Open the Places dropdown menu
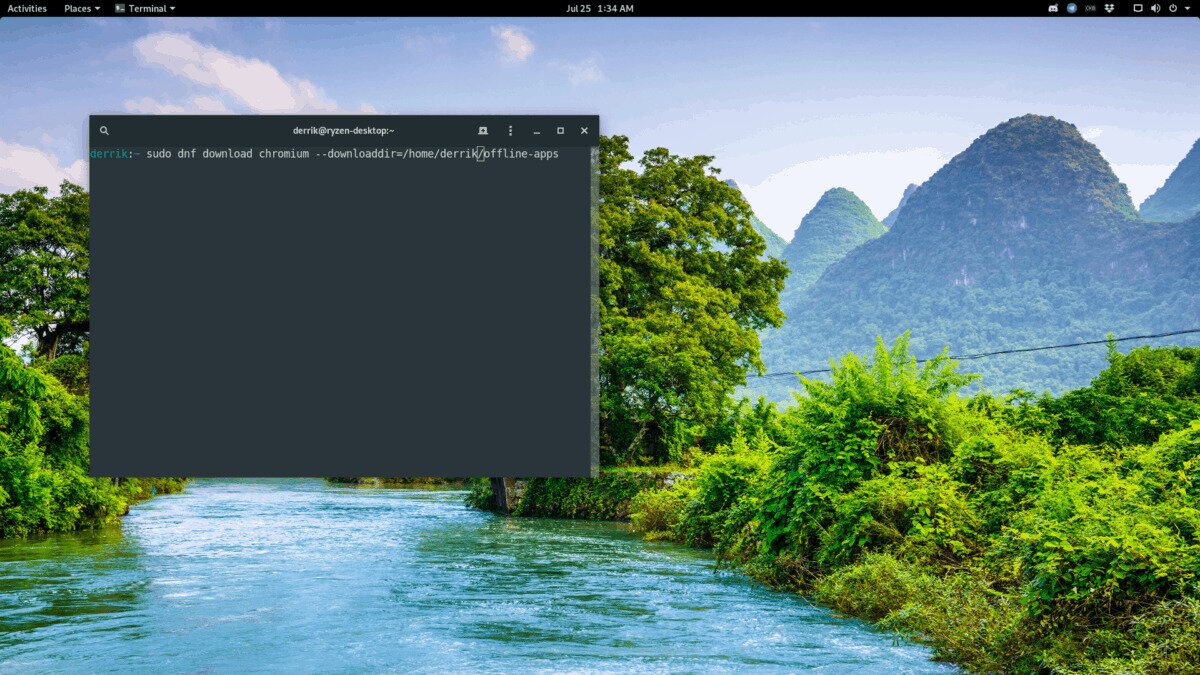1200x675 pixels. (x=81, y=8)
